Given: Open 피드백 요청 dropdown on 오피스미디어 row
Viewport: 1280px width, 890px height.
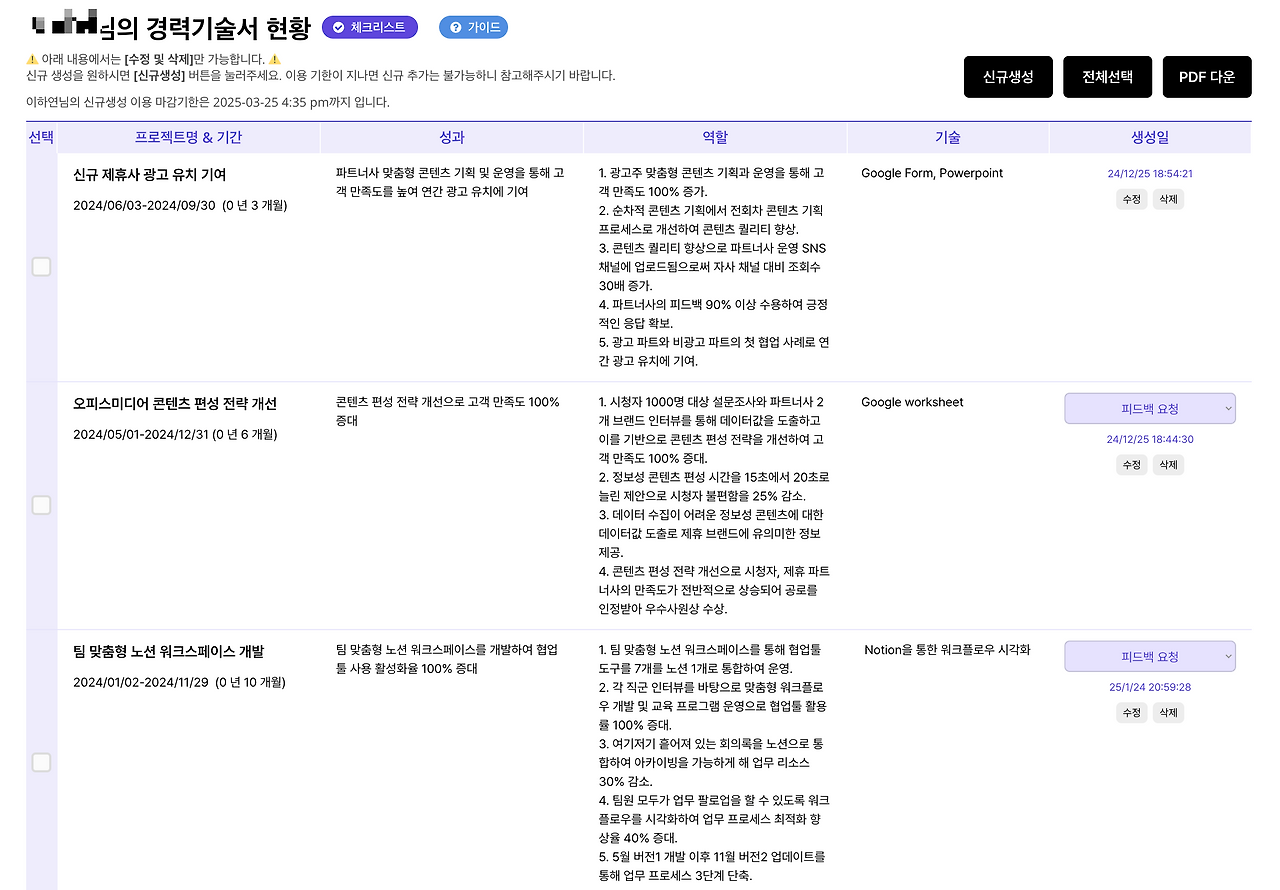Looking at the screenshot, I should click(x=1150, y=408).
